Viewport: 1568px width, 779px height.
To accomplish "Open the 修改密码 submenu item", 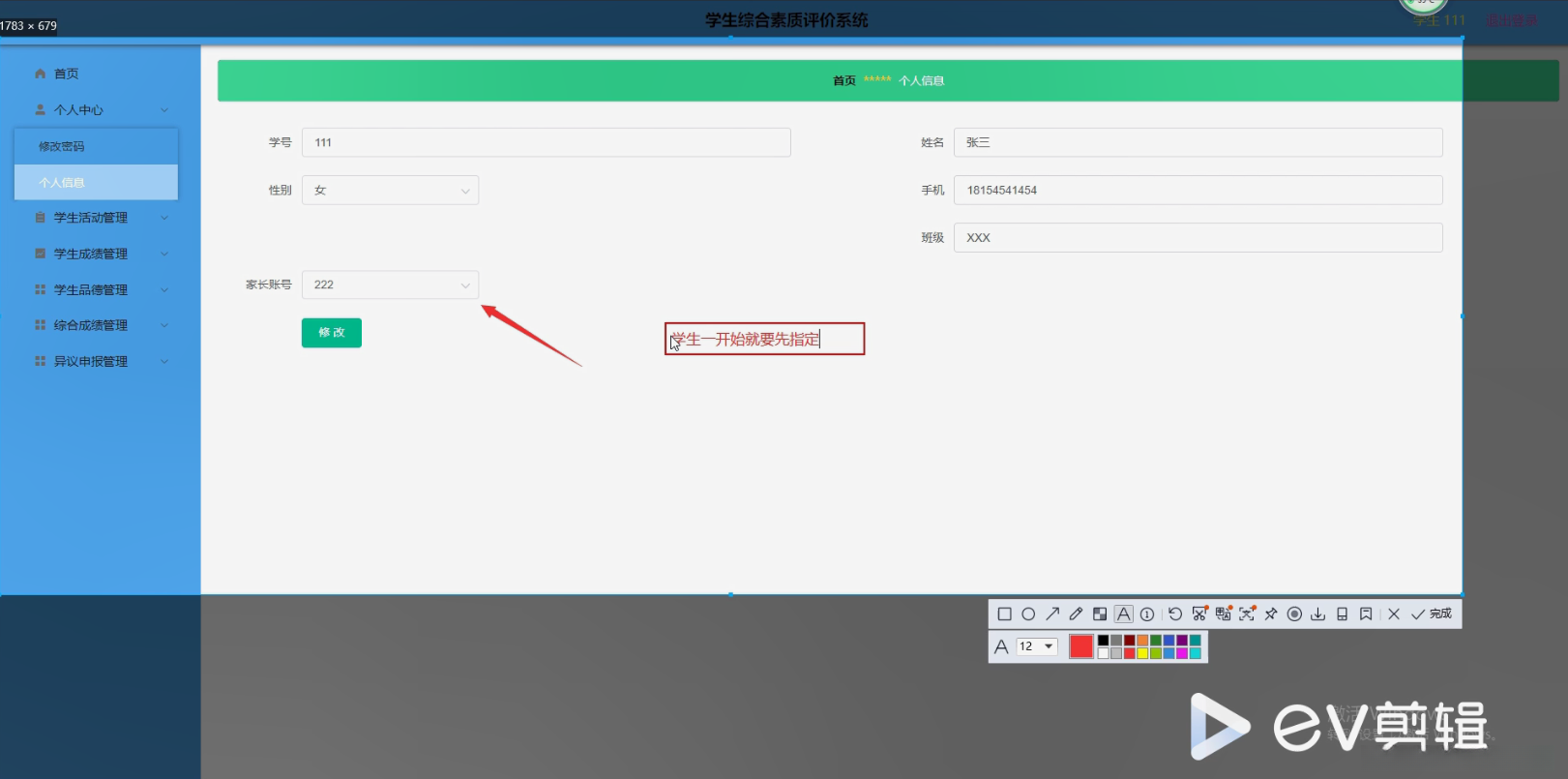I will click(x=97, y=146).
